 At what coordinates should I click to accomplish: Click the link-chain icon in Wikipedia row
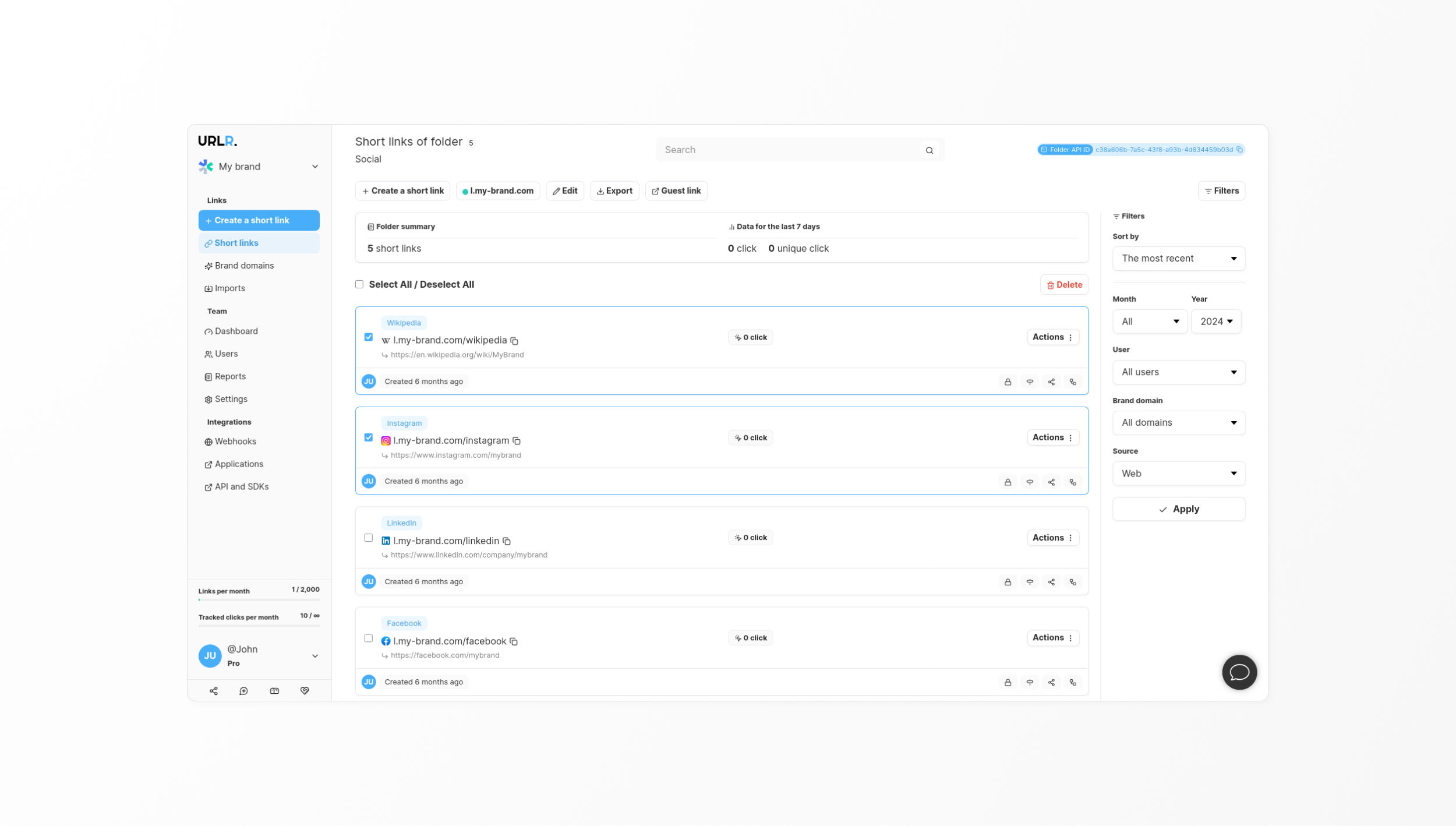pos(1073,382)
